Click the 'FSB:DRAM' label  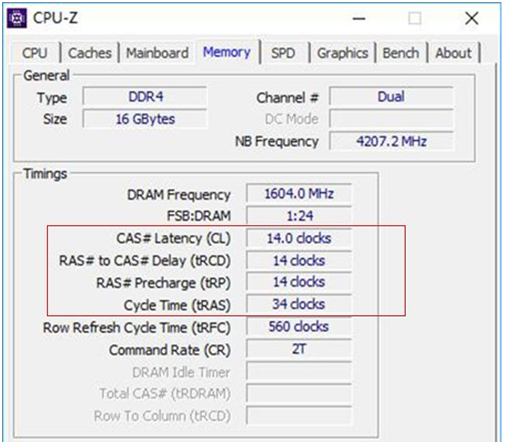(199, 216)
